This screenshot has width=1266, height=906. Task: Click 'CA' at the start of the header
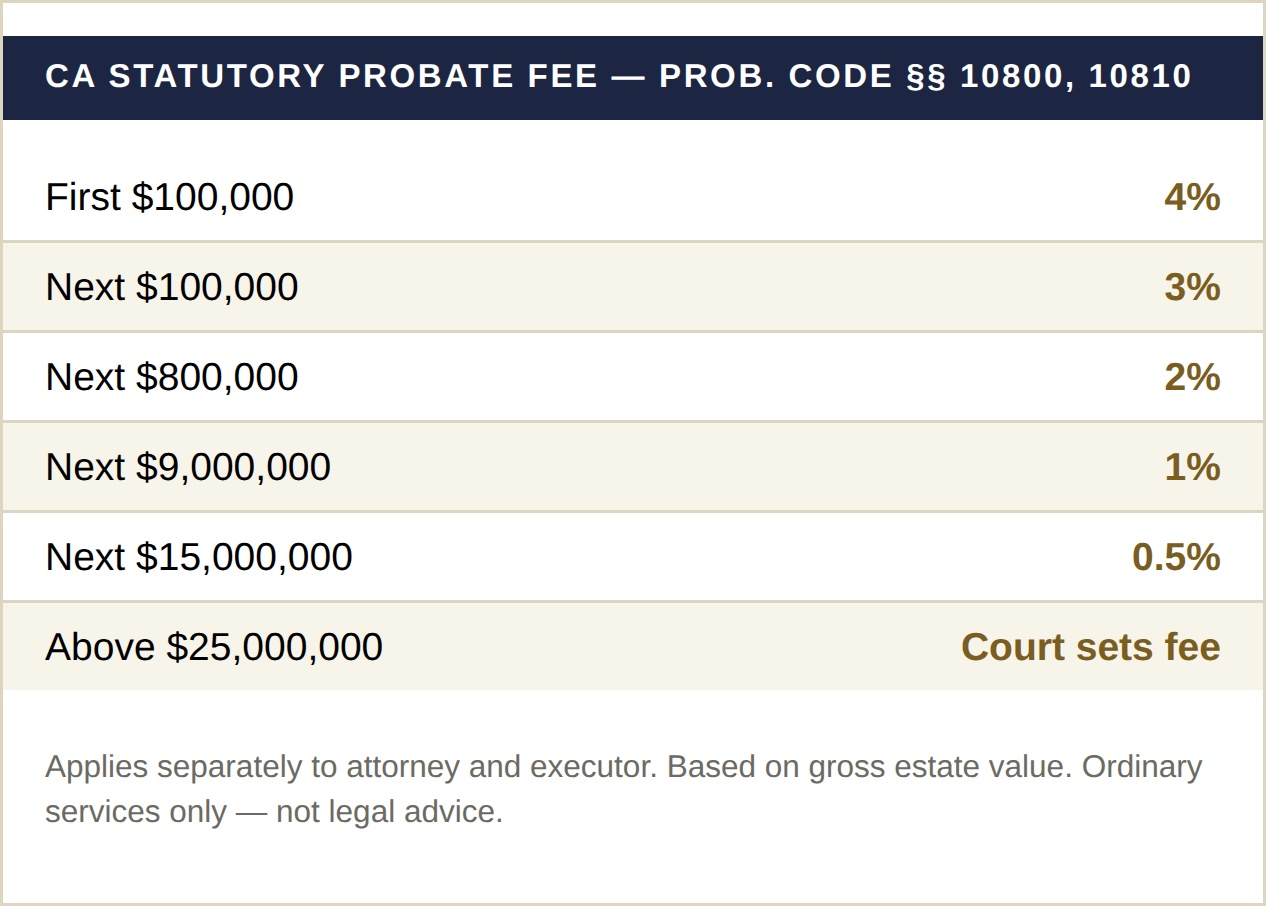pyautogui.click(x=71, y=77)
